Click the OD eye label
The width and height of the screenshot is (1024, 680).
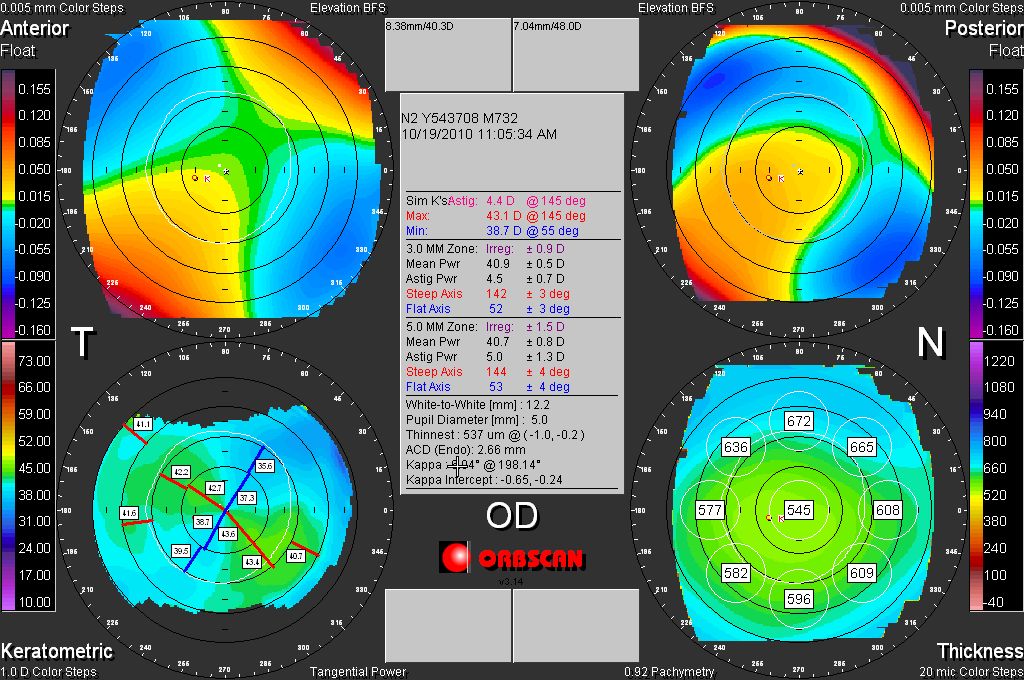coord(511,516)
